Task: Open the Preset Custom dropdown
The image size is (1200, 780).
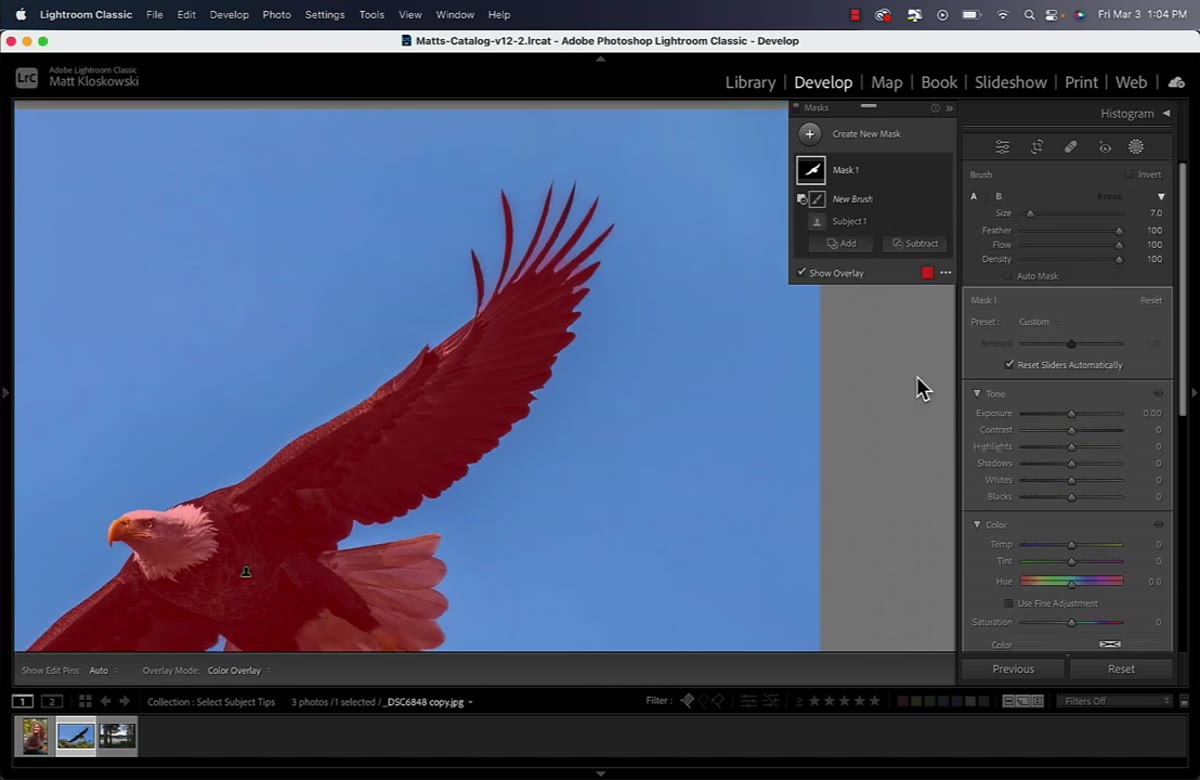Action: 1038,322
